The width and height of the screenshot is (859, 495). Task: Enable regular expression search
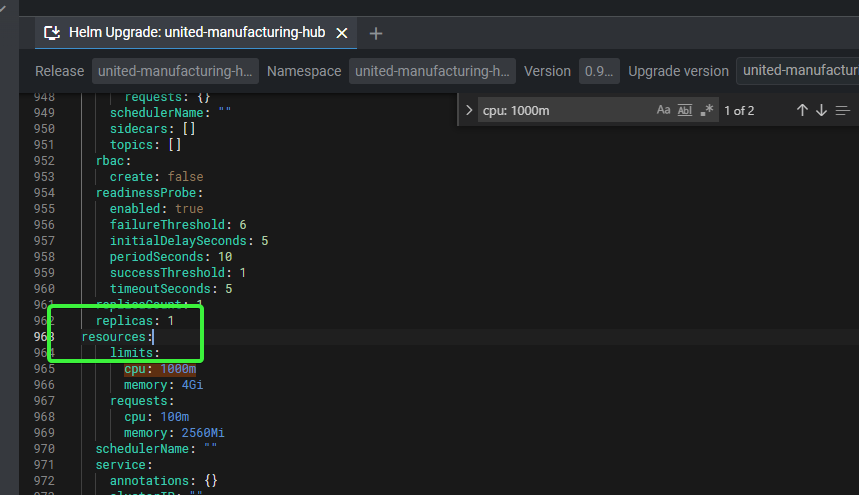(707, 110)
